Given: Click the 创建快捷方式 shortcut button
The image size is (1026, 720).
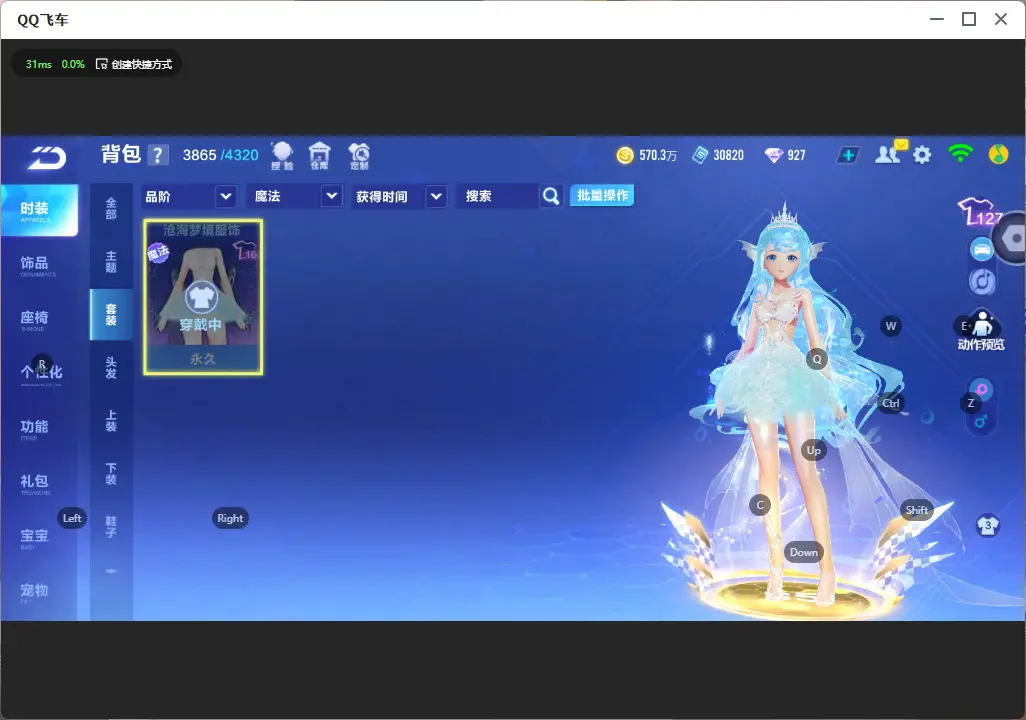Looking at the screenshot, I should 134,64.
